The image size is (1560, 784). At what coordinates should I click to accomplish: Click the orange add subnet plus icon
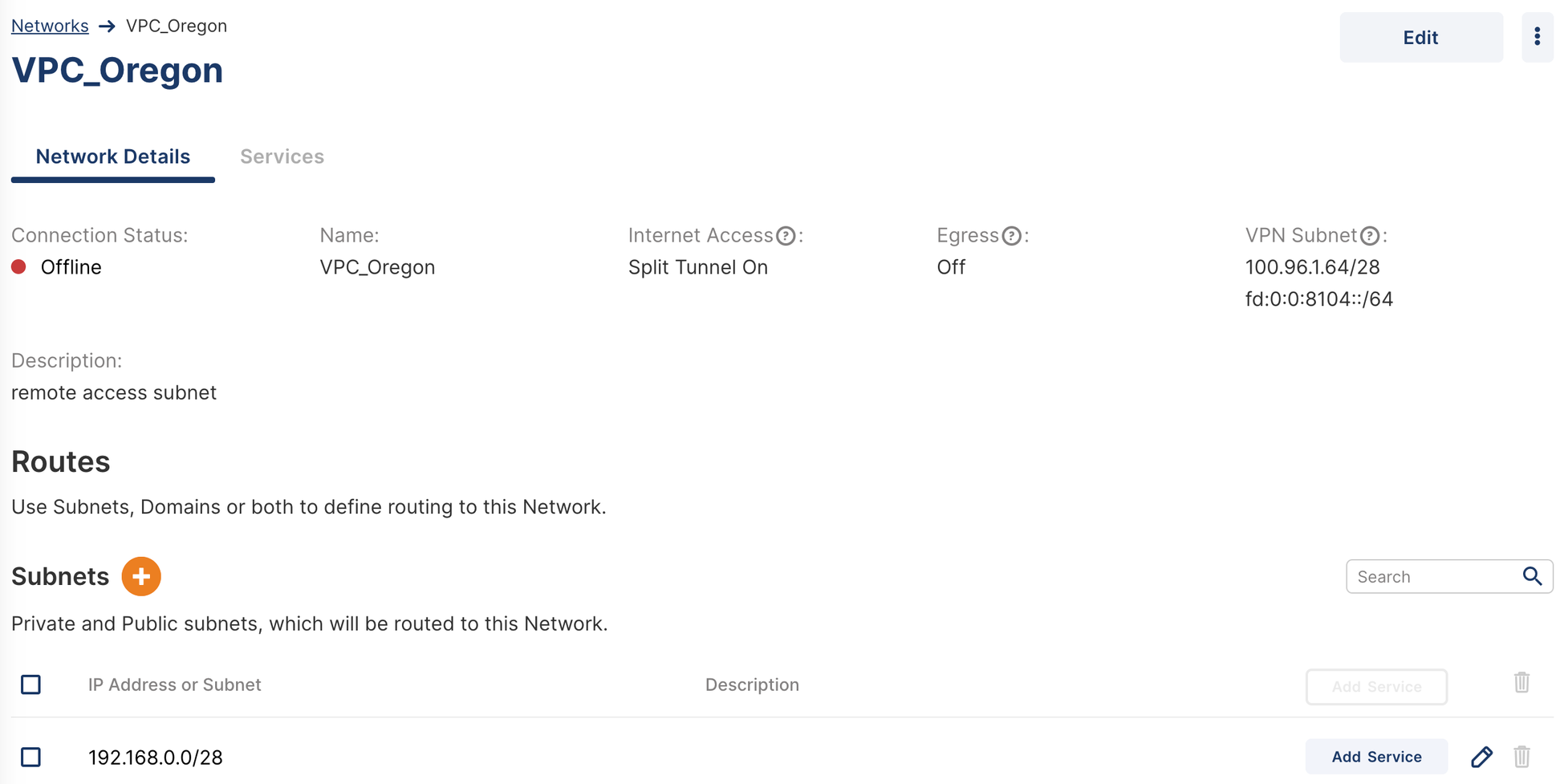point(141,576)
